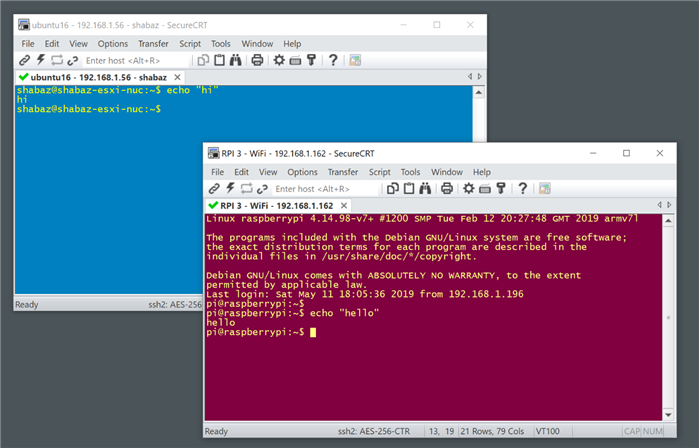Click Print icon in ubuntu16 window toolbar

click(257, 60)
